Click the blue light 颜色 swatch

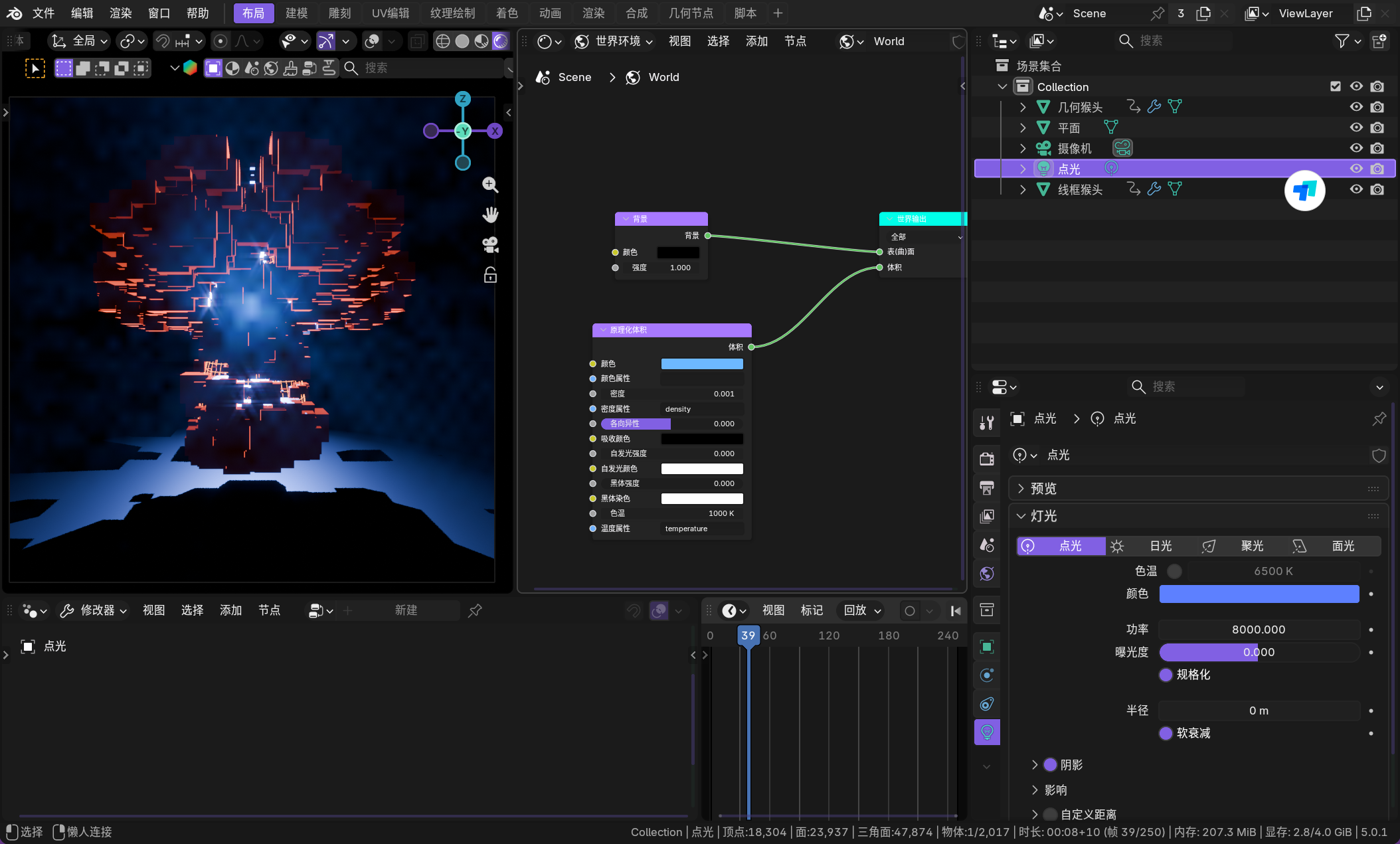click(1259, 594)
